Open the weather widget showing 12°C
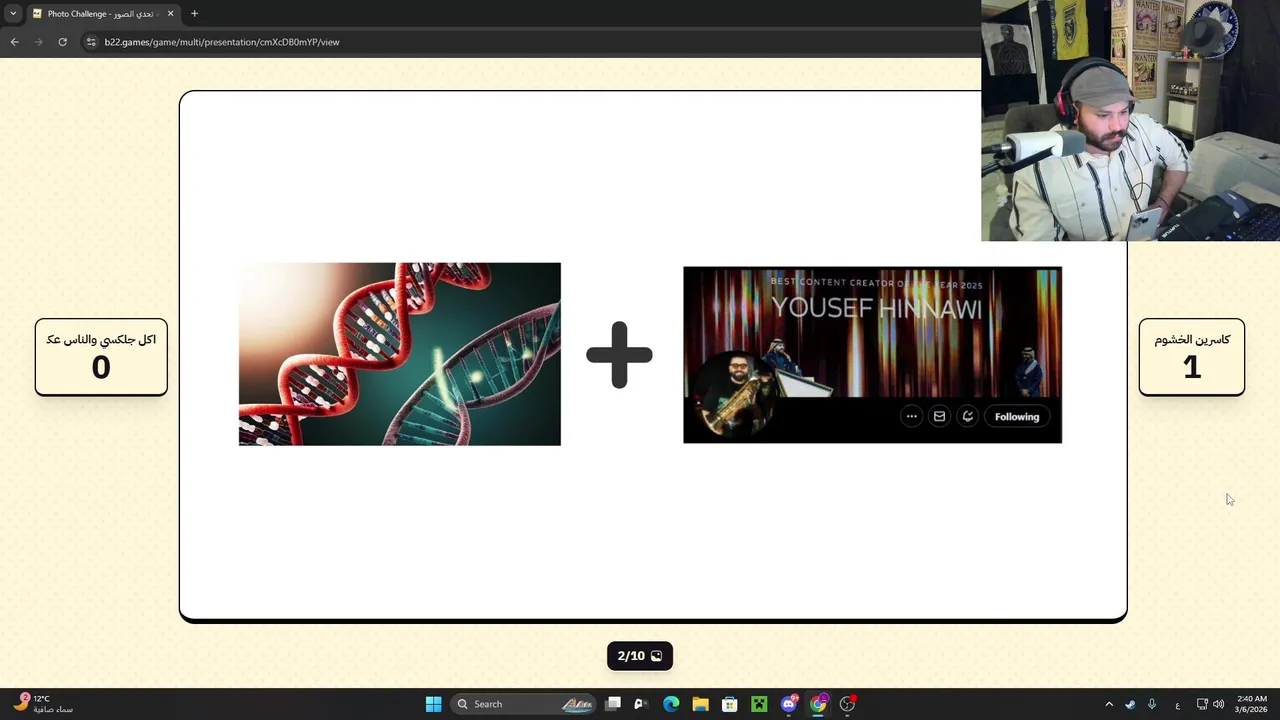Viewport: 1280px width, 720px height. point(43,704)
